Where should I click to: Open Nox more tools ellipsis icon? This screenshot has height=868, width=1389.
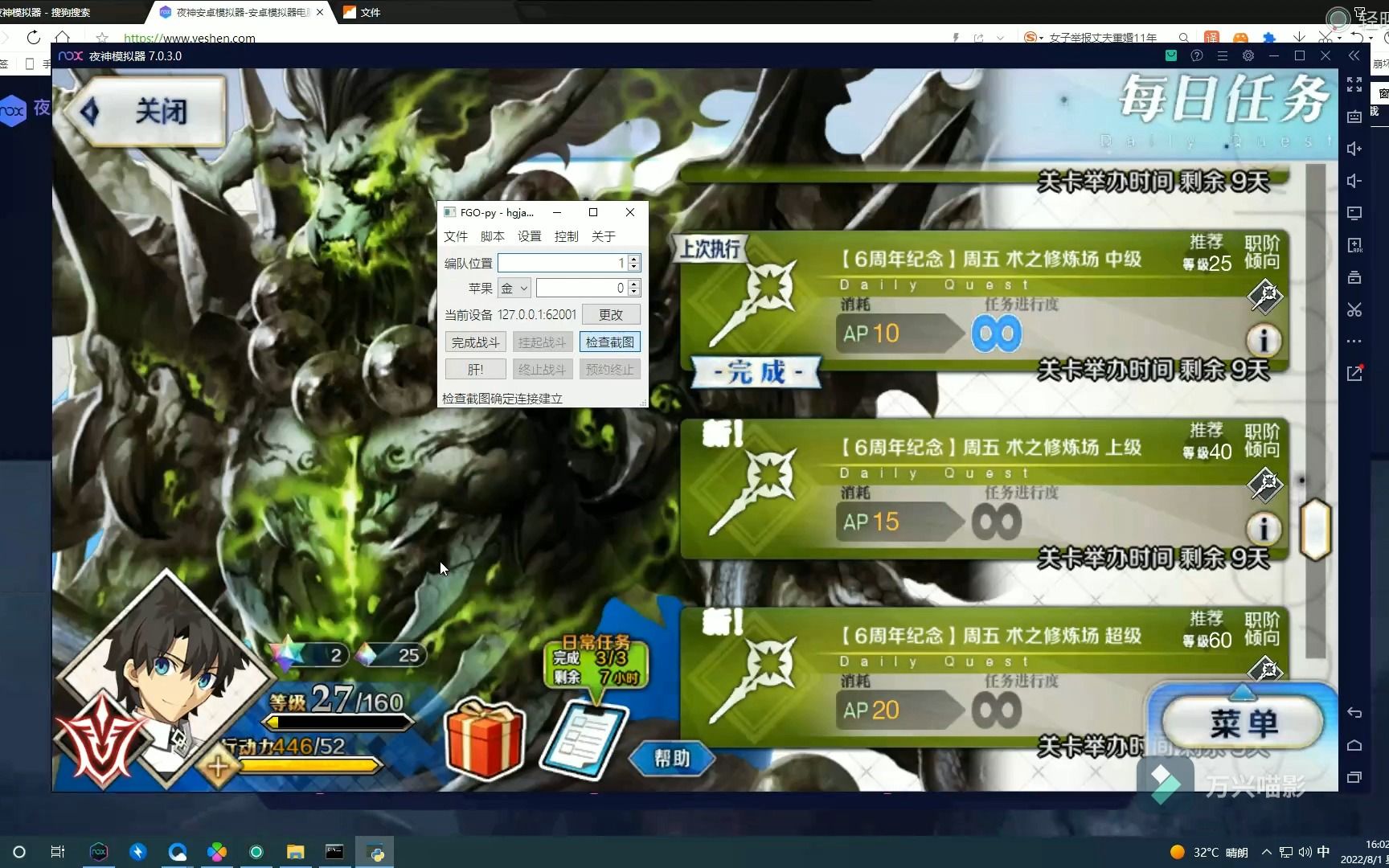pos(1354,341)
